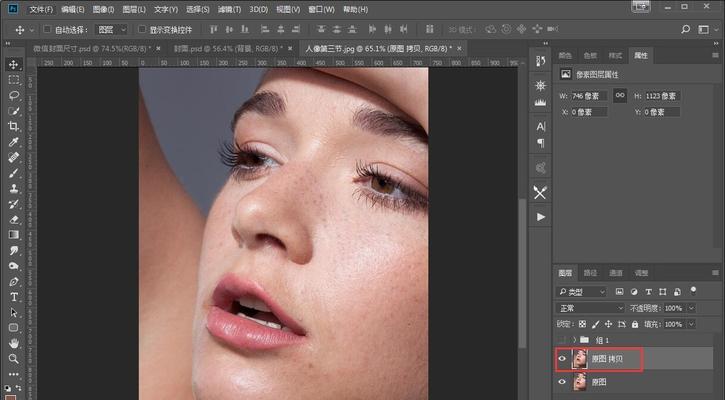Open the 滤镜(T) menu
Screen dimensions: 725x400
229,9
